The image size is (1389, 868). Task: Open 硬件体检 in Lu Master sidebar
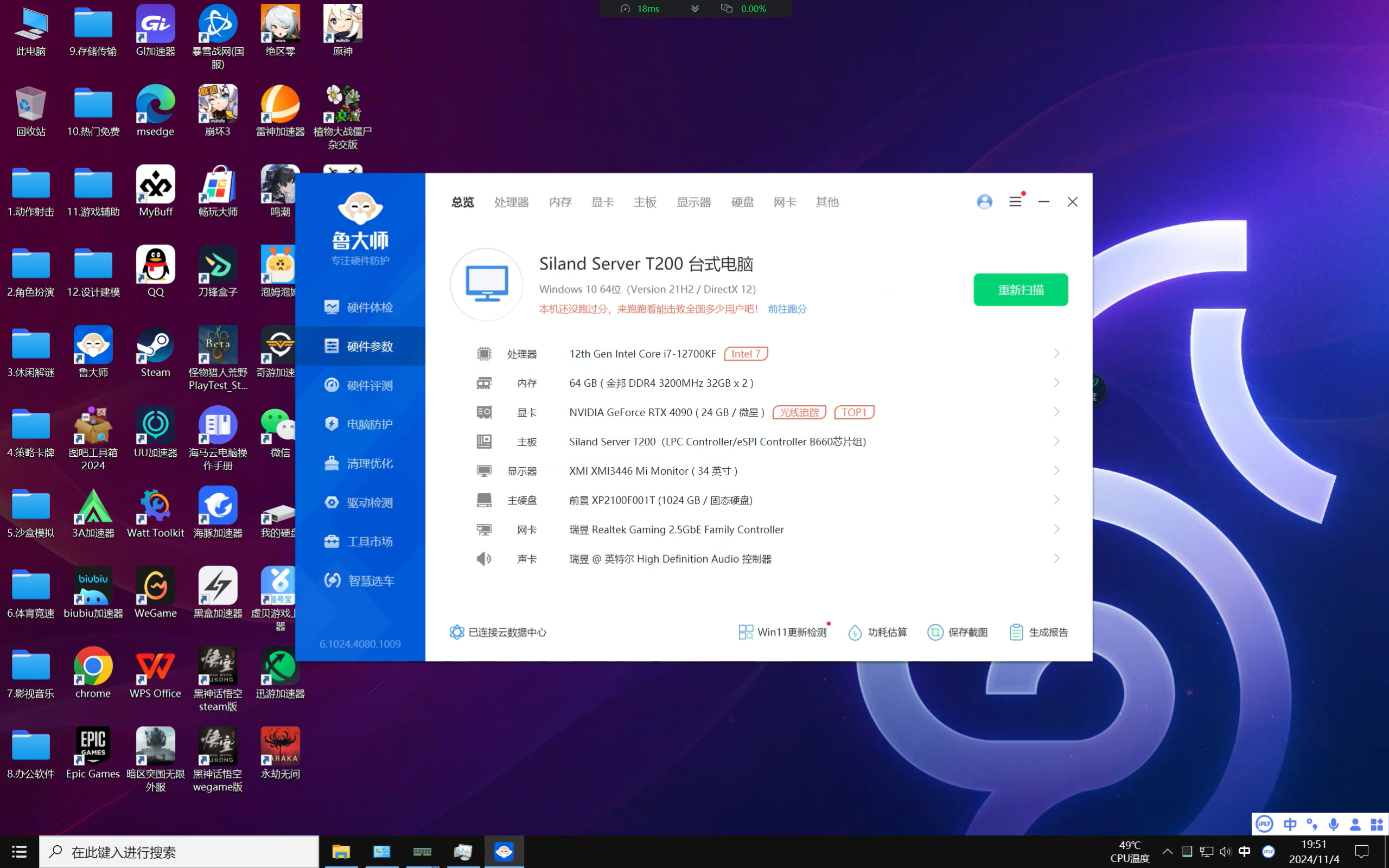pyautogui.click(x=359, y=307)
